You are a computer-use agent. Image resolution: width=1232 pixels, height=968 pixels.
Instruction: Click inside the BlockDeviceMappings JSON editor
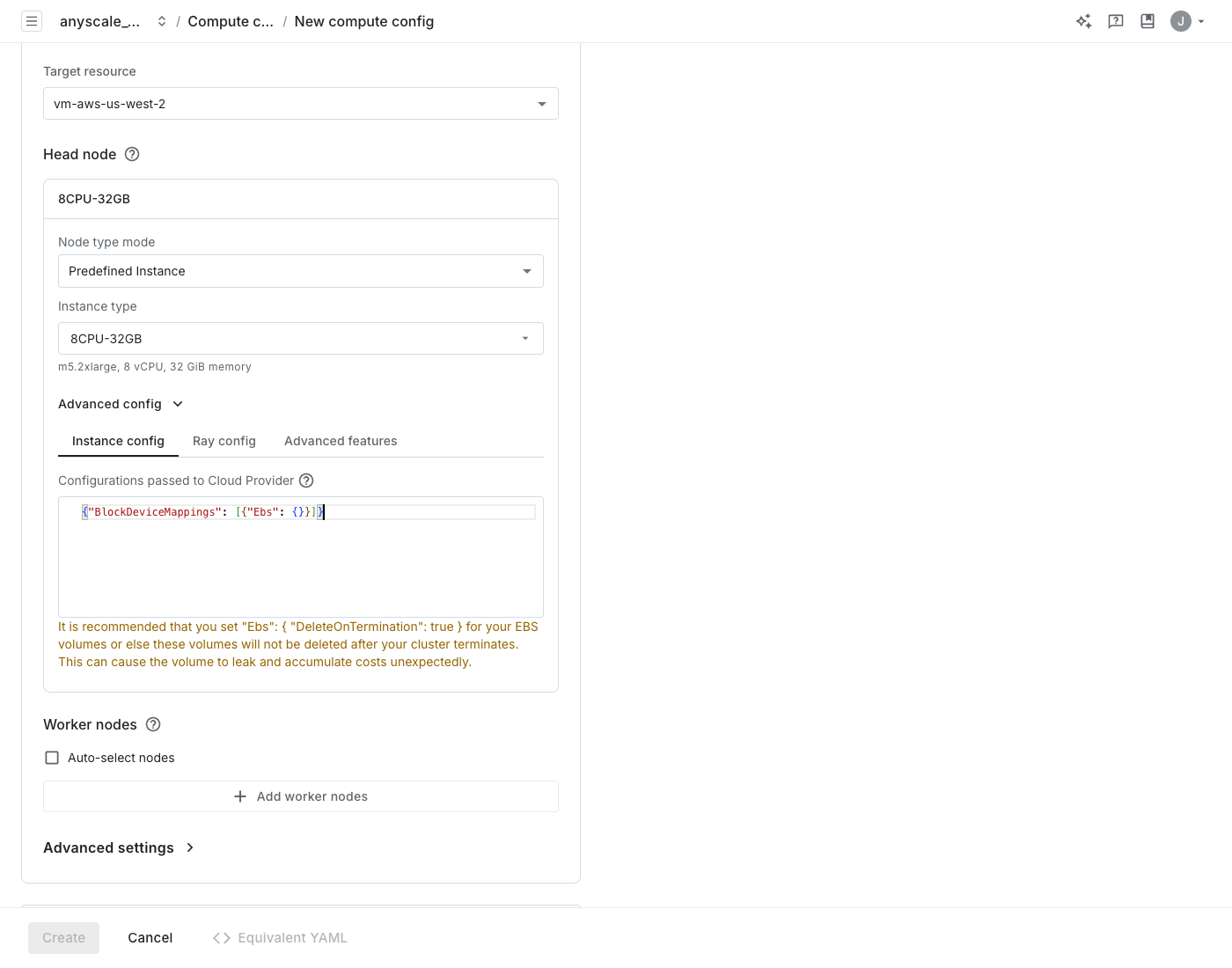coord(301,557)
